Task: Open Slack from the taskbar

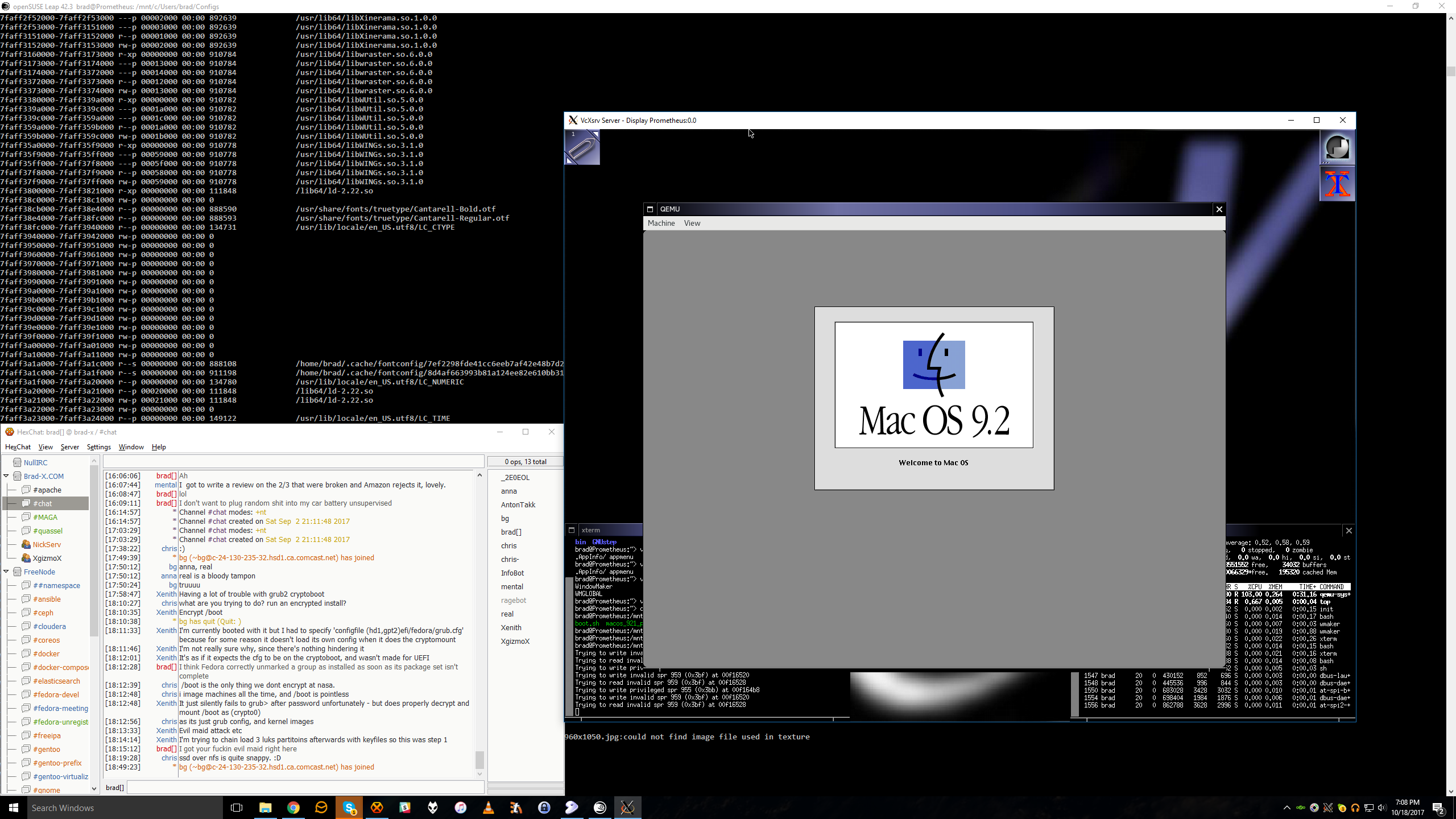Action: [x=405, y=808]
